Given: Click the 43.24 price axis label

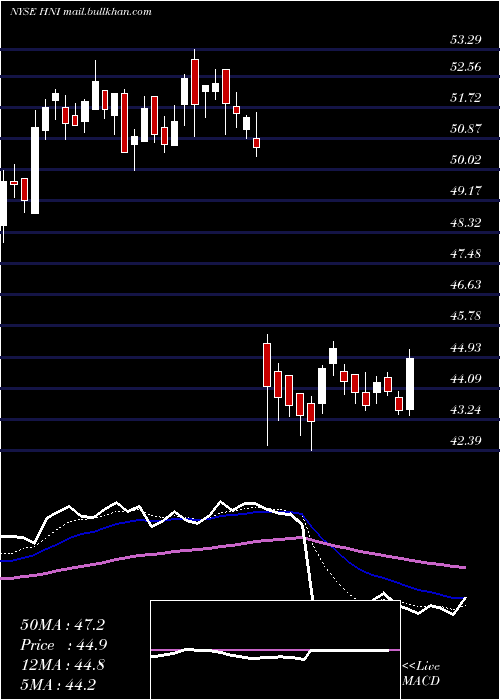Looking at the screenshot, I should 466,410.
